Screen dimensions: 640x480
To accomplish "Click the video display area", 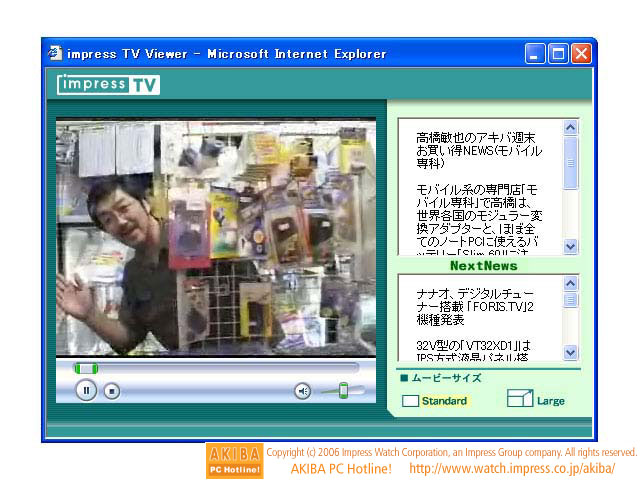I will pos(216,237).
